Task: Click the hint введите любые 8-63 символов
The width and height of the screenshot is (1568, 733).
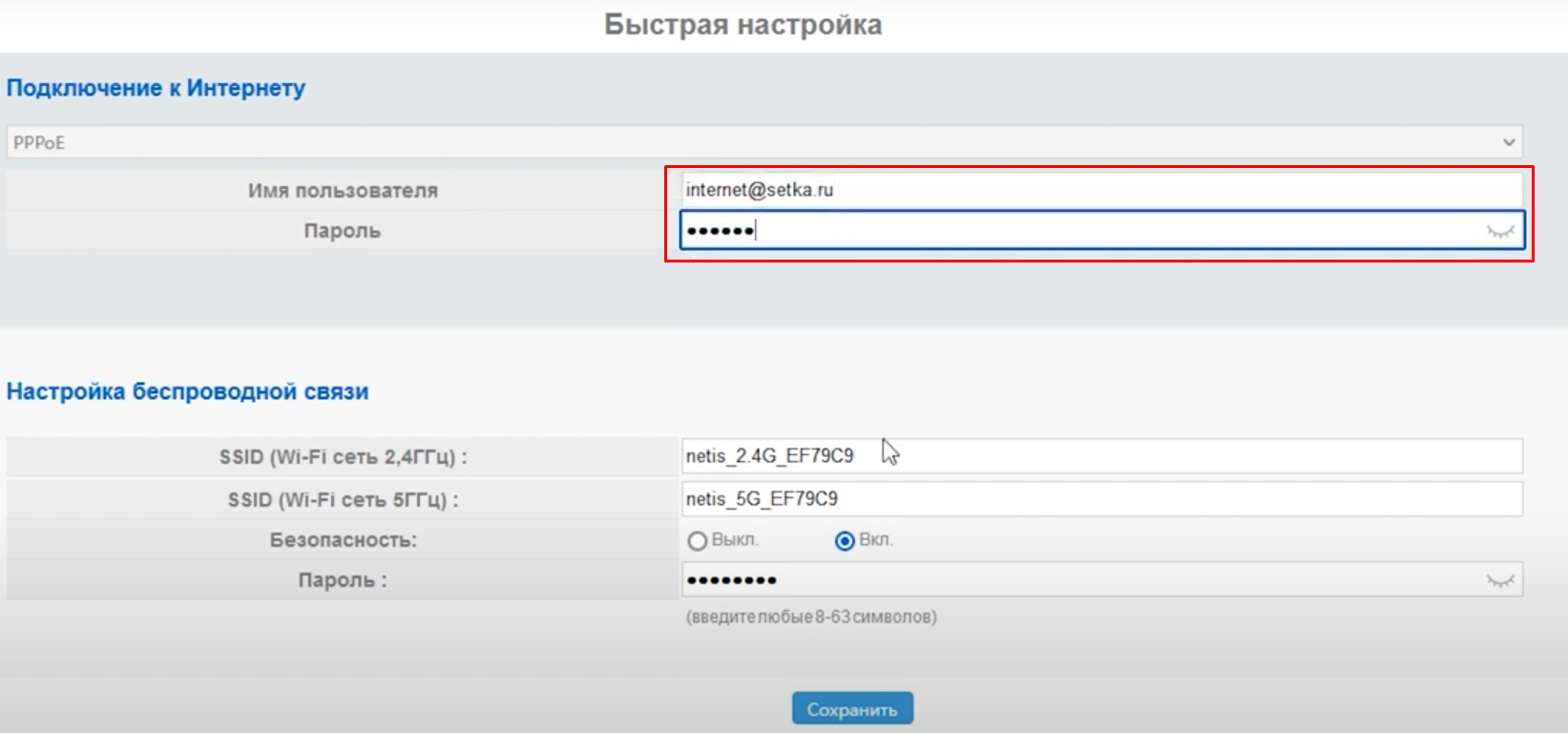Action: pyautogui.click(x=811, y=617)
